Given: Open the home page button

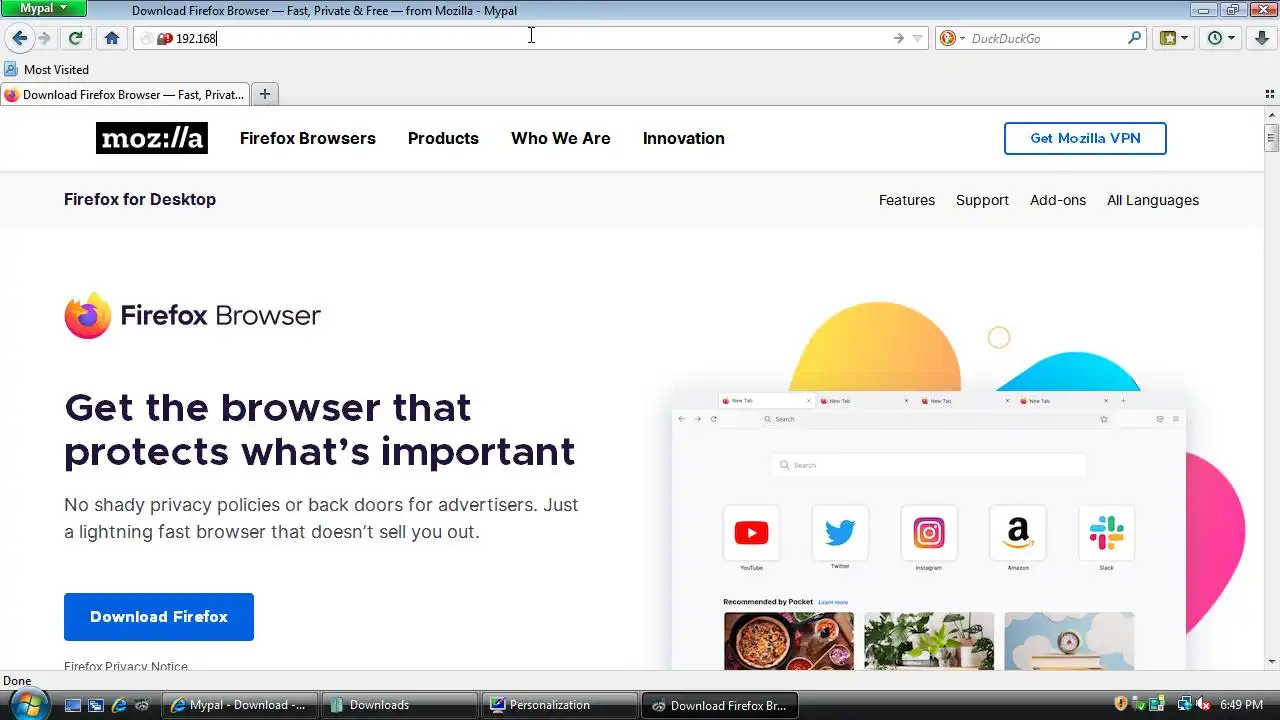Looking at the screenshot, I should (112, 38).
